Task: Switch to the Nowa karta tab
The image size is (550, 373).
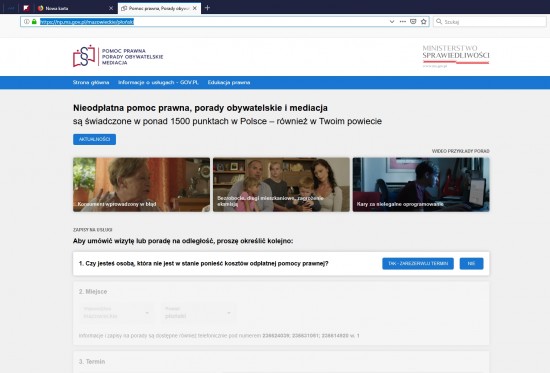Action: pos(71,8)
